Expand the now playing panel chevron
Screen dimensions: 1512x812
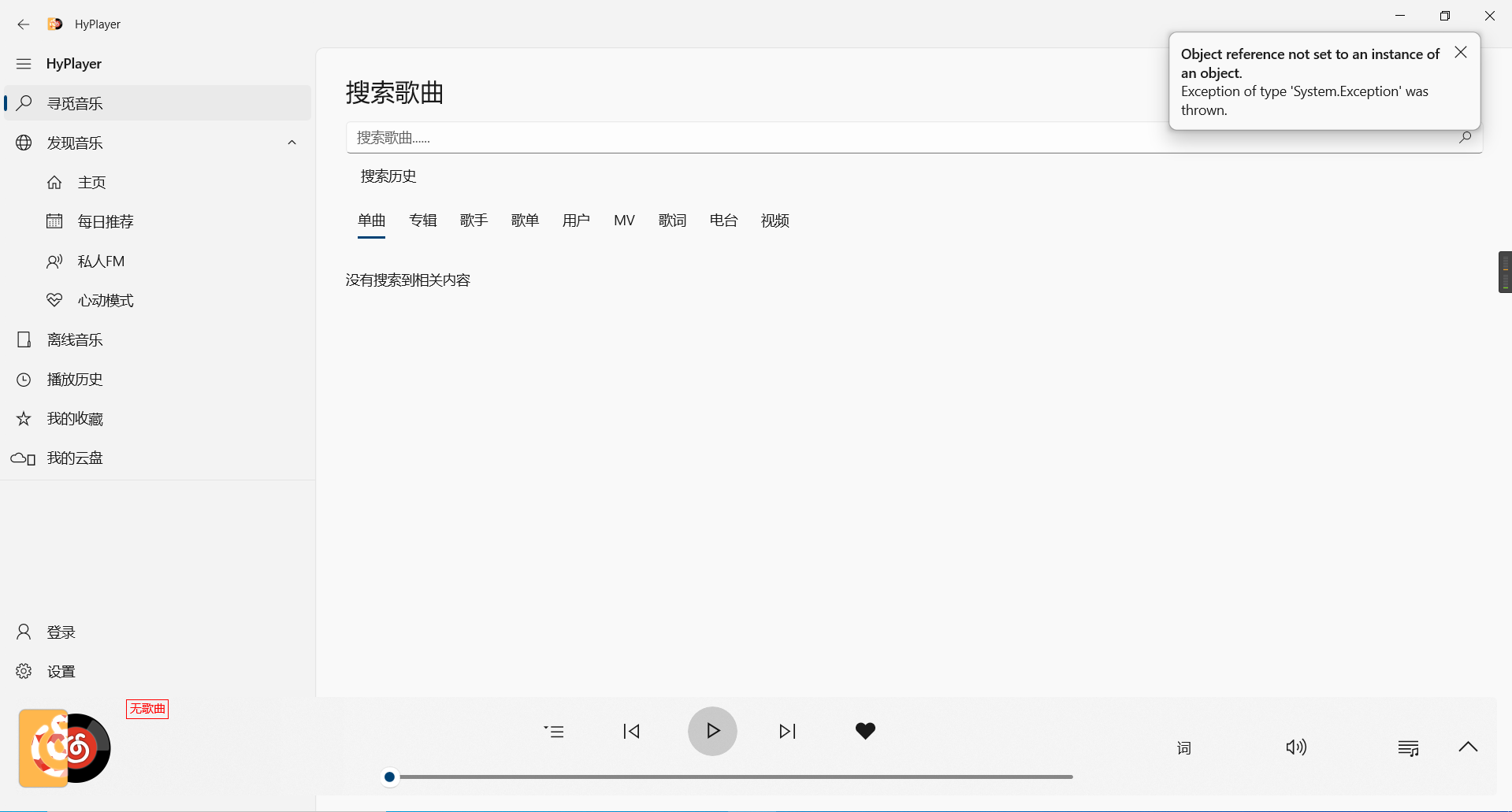click(1468, 747)
